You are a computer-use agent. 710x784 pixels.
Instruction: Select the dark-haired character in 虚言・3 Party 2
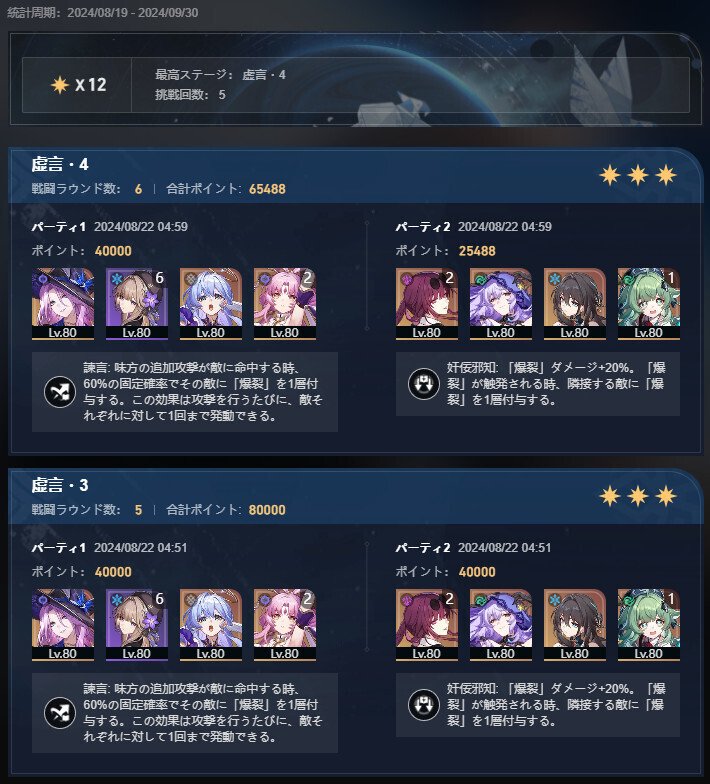[575, 625]
